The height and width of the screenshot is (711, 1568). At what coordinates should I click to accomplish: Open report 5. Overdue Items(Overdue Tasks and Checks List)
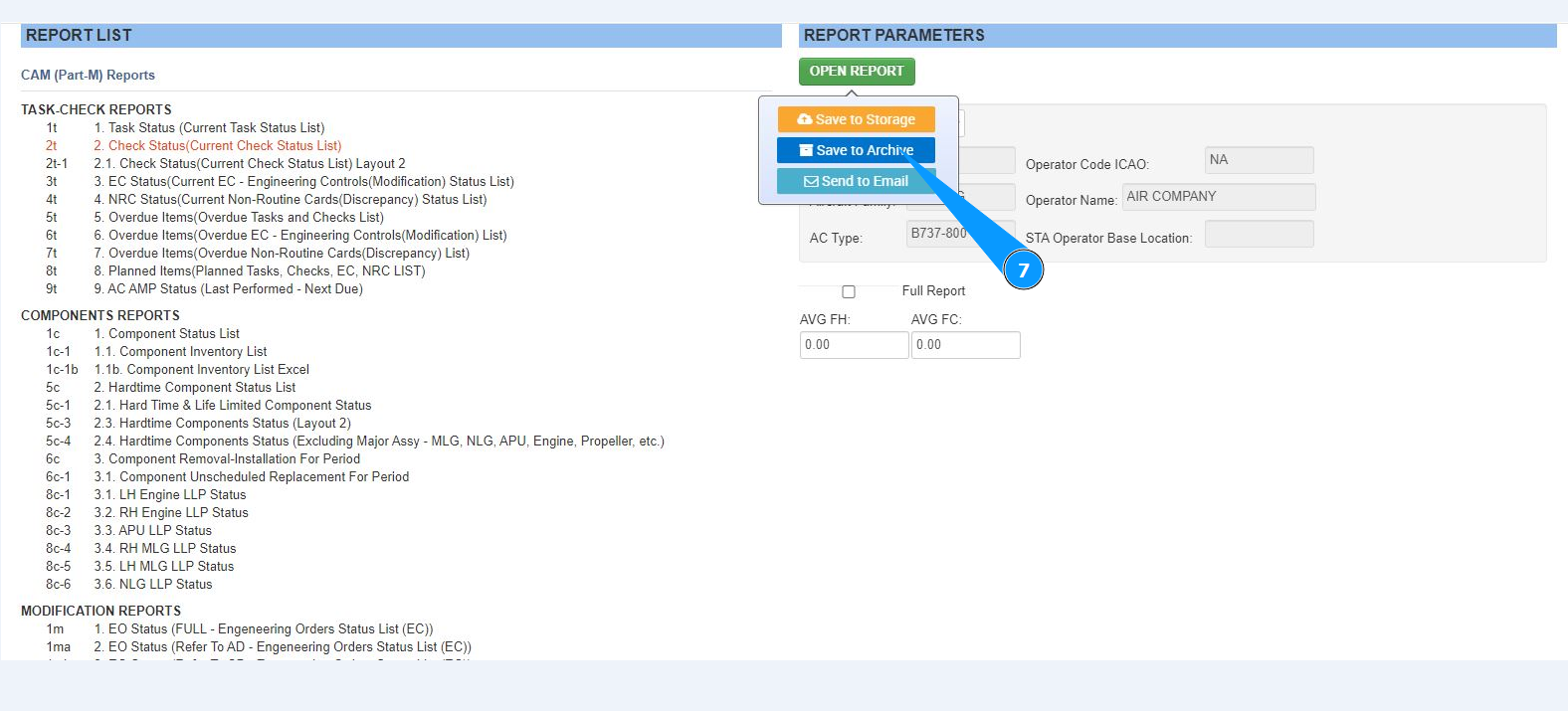pyautogui.click(x=239, y=217)
